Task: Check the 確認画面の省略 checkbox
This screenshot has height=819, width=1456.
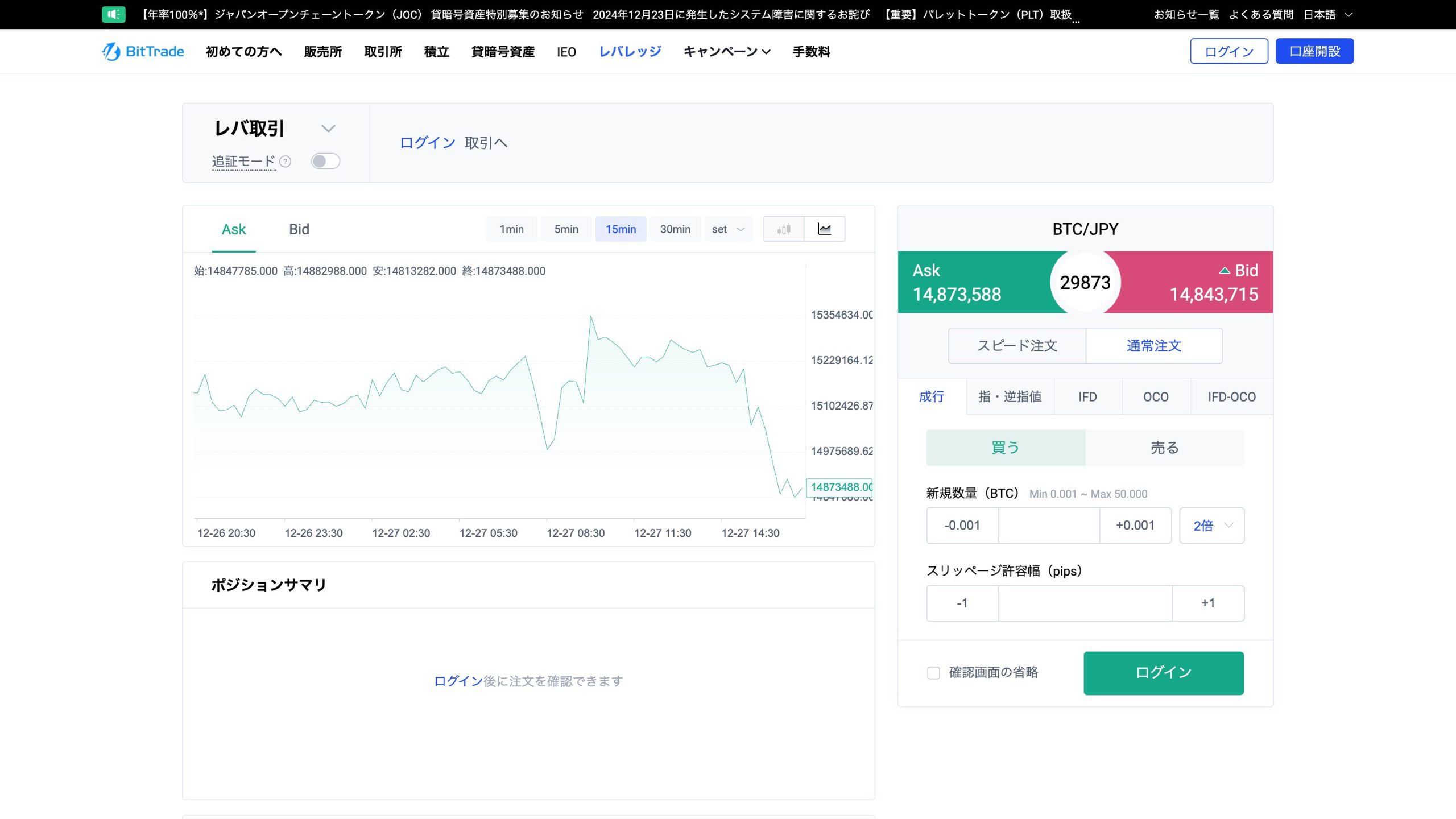Action: pos(933,673)
